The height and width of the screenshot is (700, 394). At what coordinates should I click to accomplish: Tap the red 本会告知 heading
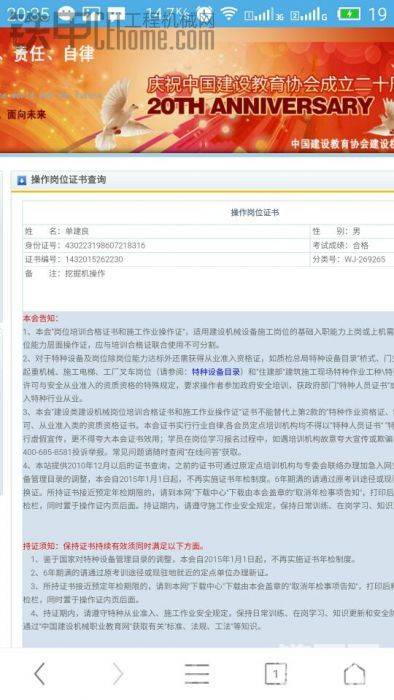pyautogui.click(x=41, y=318)
